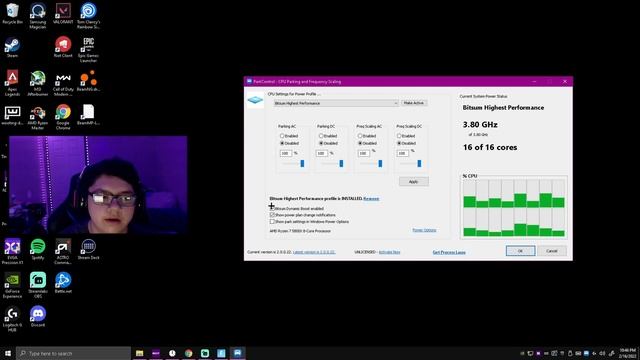Click the Latest version link
Image resolution: width=640 pixels, height=360 pixels.
(x=314, y=252)
